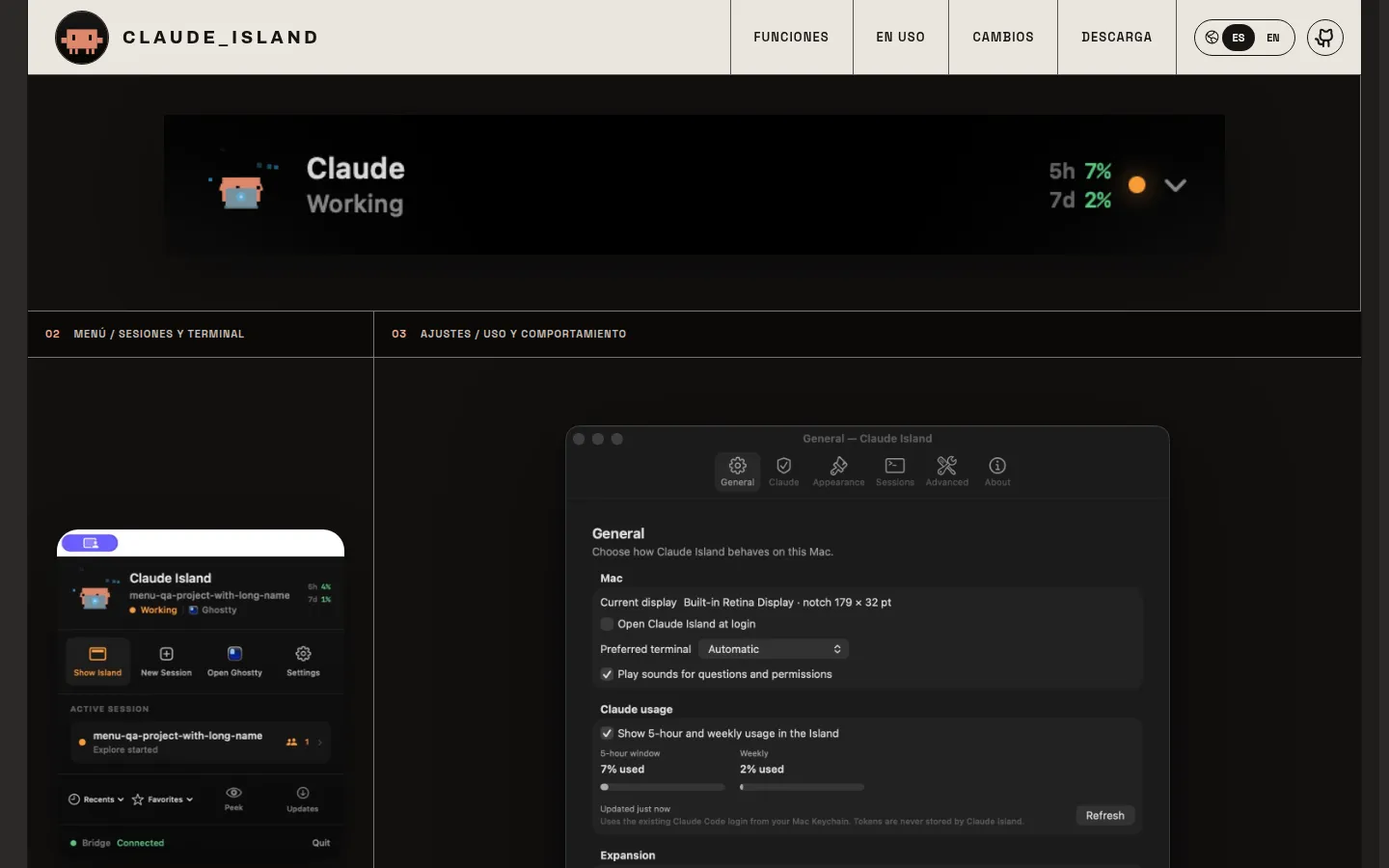1389x868 pixels.
Task: Click the 7d 2% usage readout
Action: tap(1080, 200)
